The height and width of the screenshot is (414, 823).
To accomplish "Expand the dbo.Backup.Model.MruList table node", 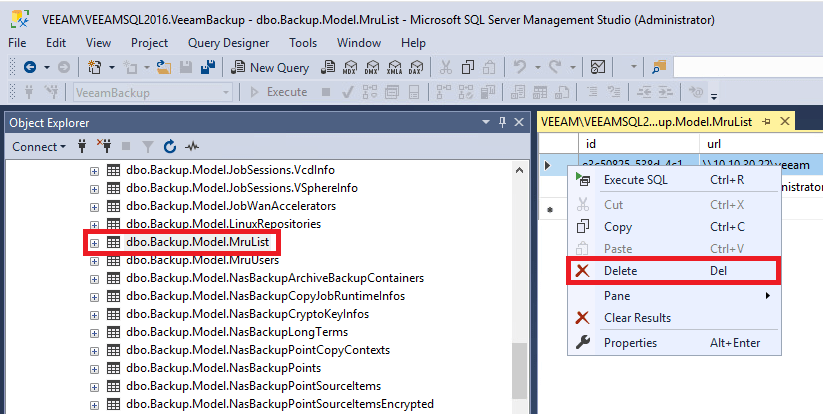I will tap(95, 242).
